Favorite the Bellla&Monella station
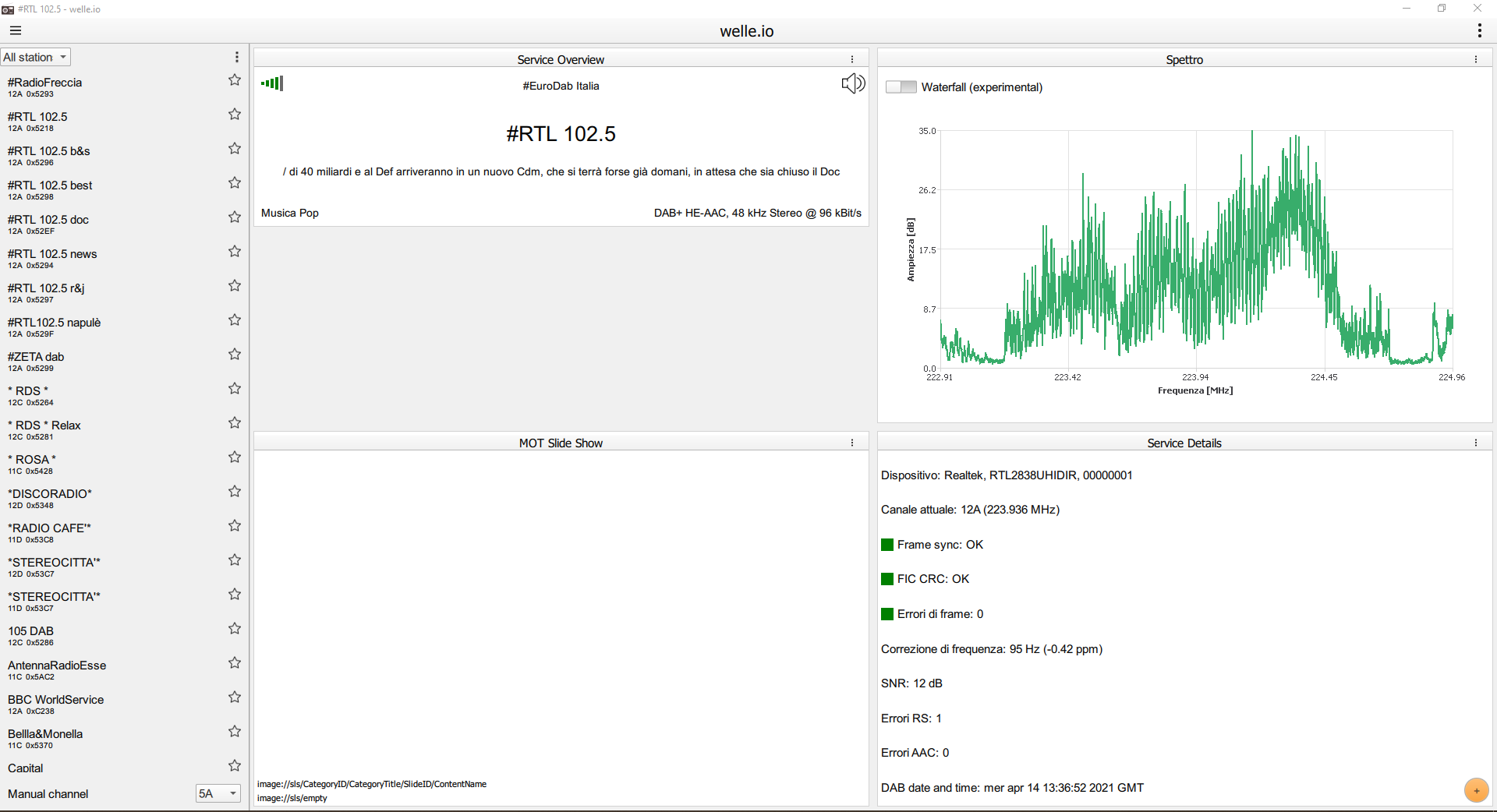Viewport: 1497px width, 812px height. pyautogui.click(x=235, y=732)
